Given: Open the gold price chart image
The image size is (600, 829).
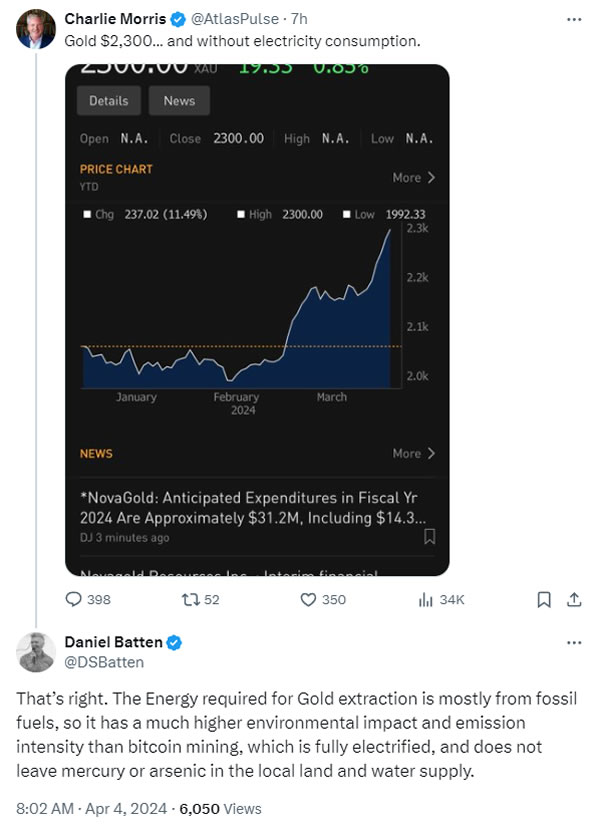Looking at the screenshot, I should [257, 320].
